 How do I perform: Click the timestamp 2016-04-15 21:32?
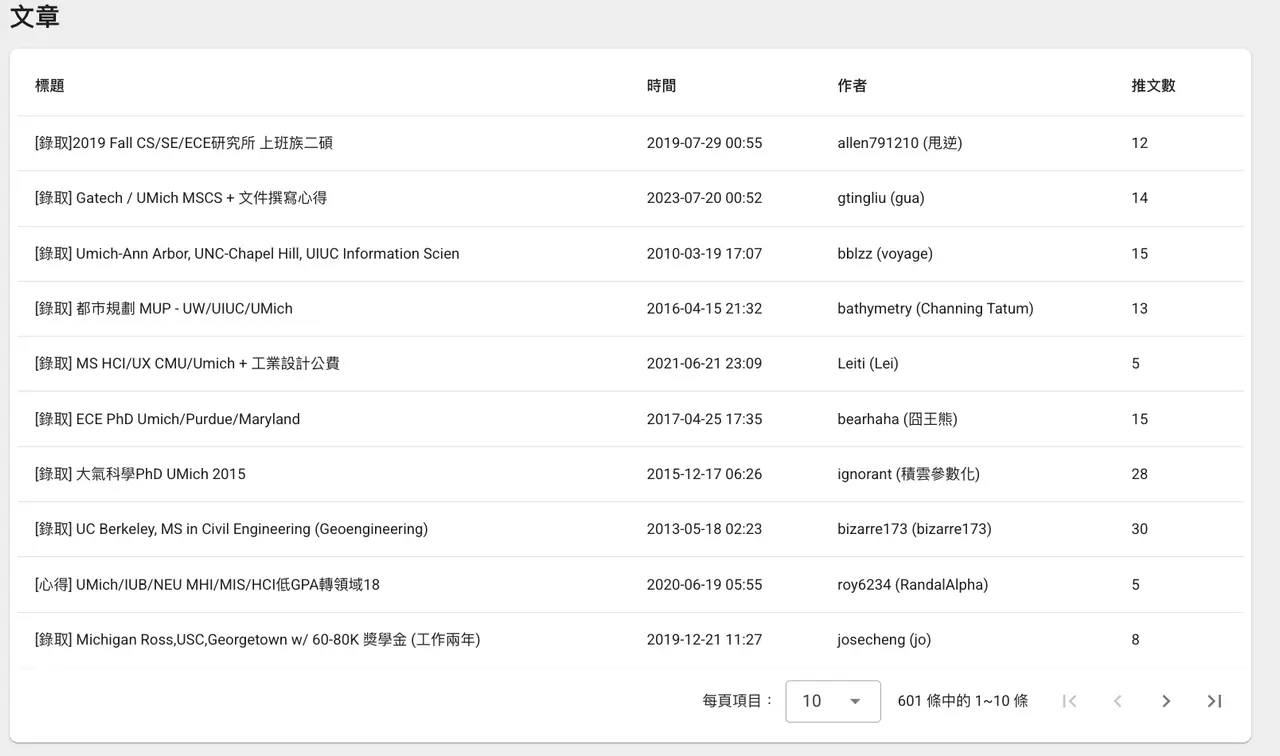pos(704,309)
